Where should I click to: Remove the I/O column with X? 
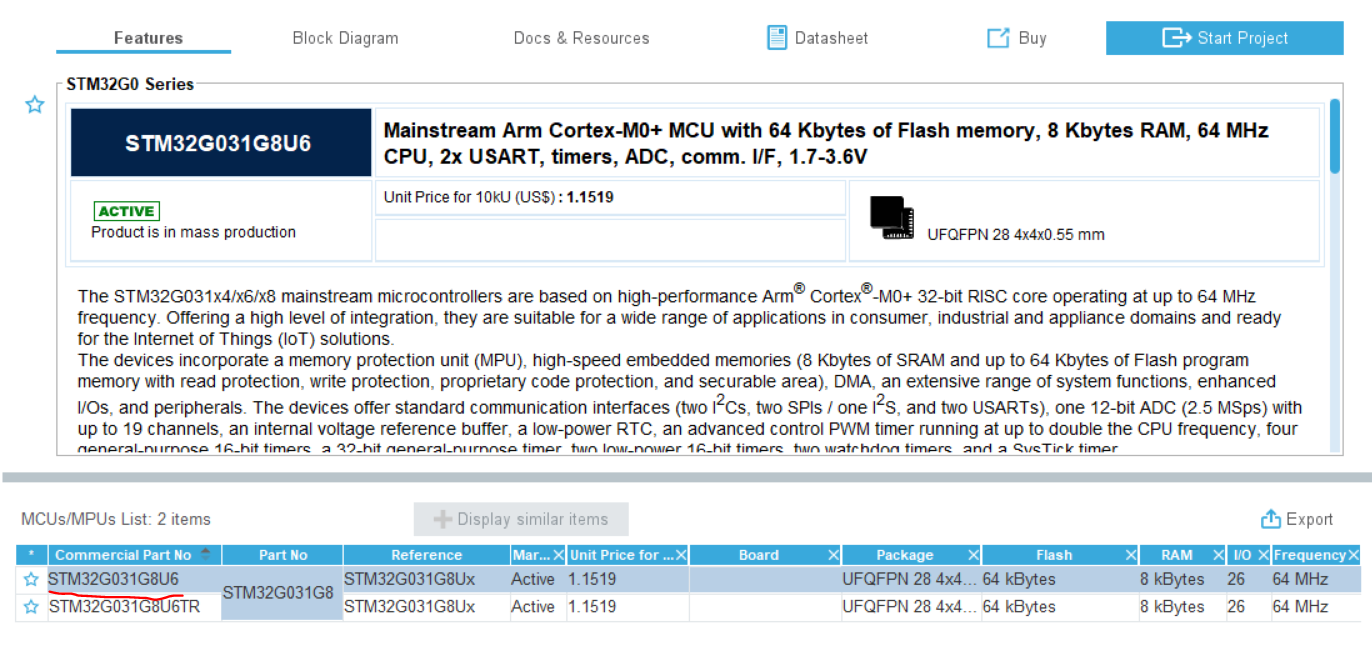[x=1263, y=555]
